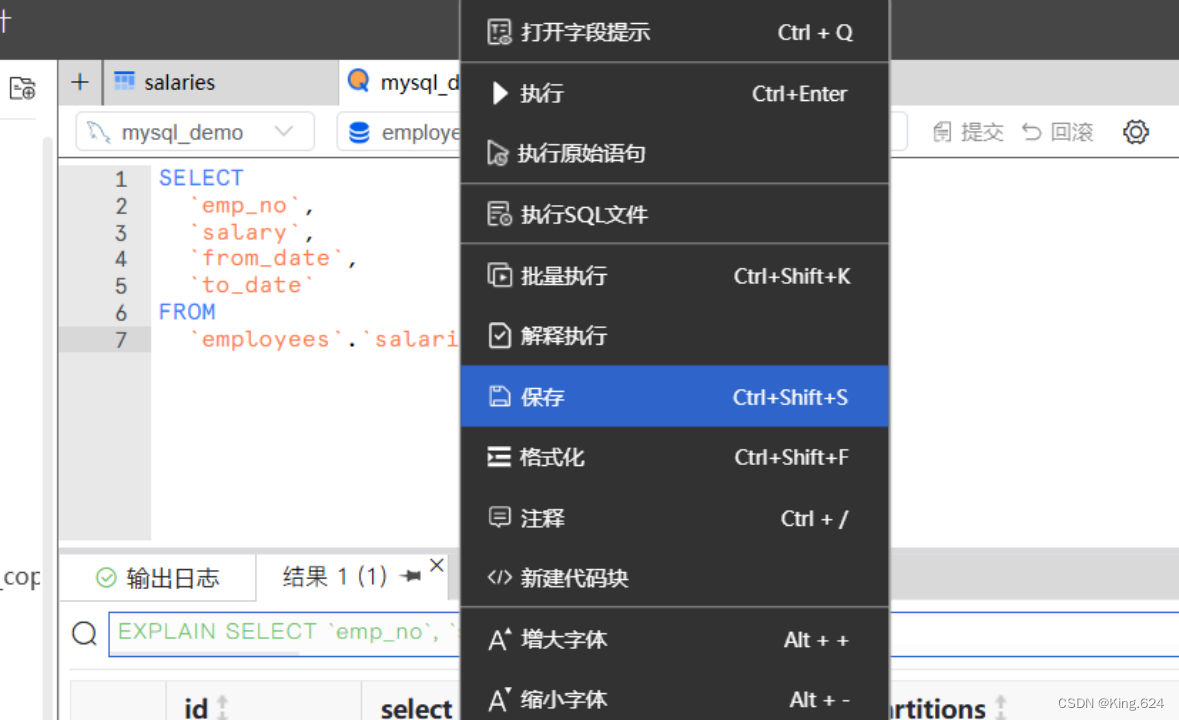
Task: Click the orange query icon on mysql_d tab
Action: pos(359,80)
